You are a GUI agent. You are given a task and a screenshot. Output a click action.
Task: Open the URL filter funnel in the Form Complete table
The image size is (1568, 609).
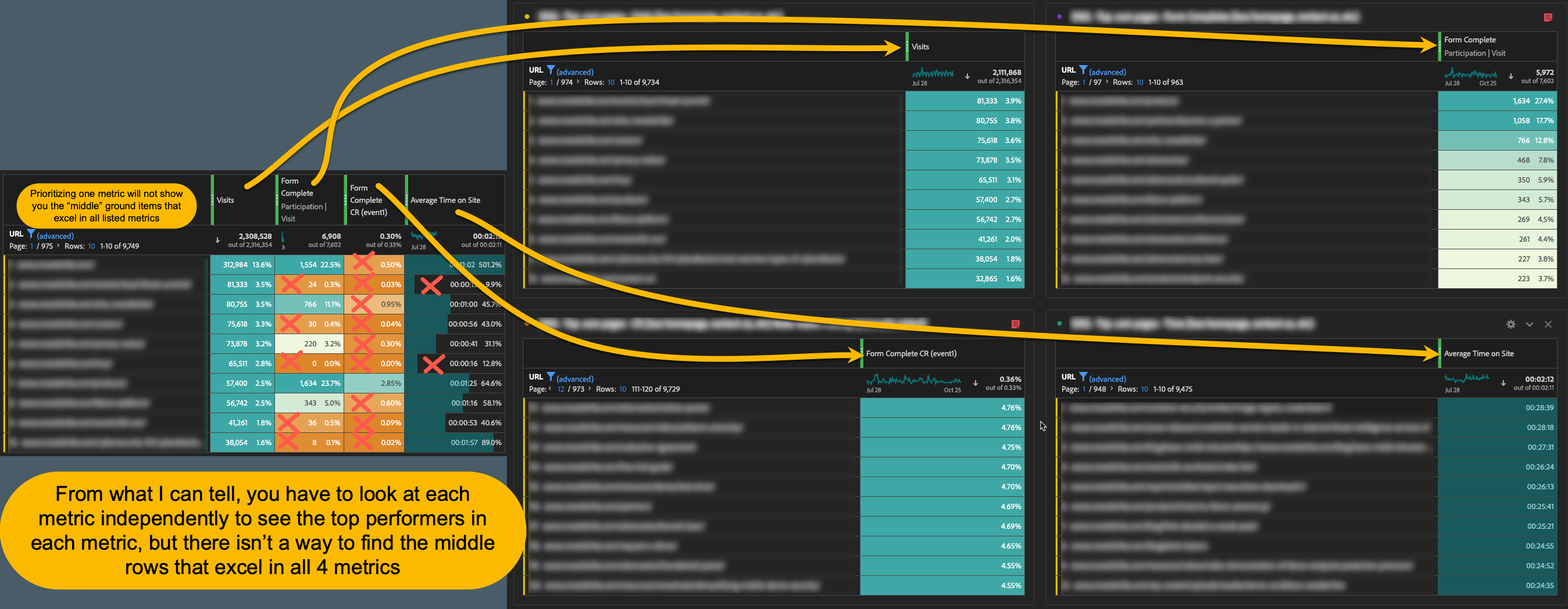[1083, 71]
